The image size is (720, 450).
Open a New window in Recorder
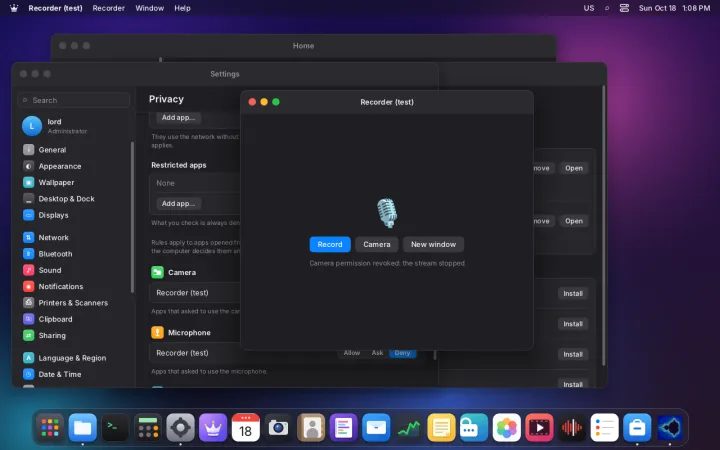pyautogui.click(x=433, y=244)
